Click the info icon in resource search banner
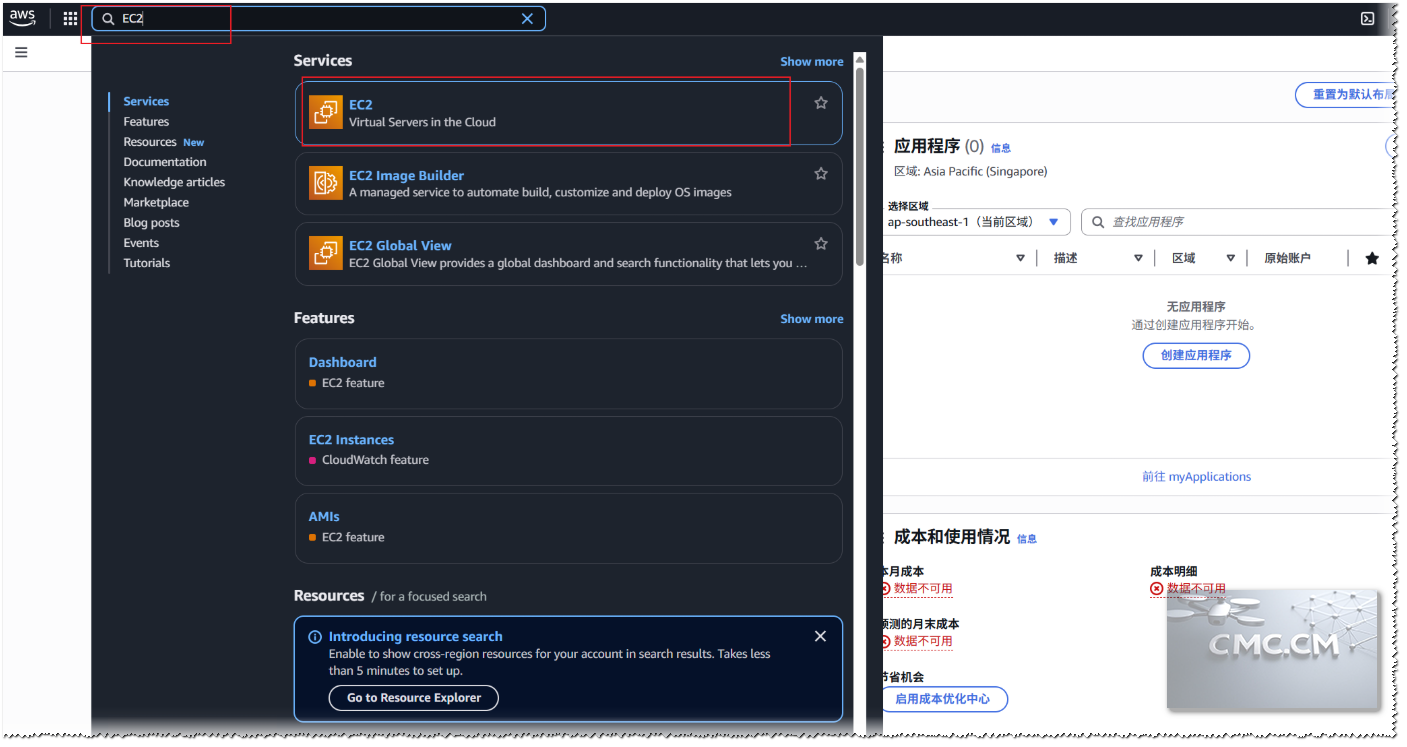This screenshot has width=1407, height=747. tap(315, 637)
